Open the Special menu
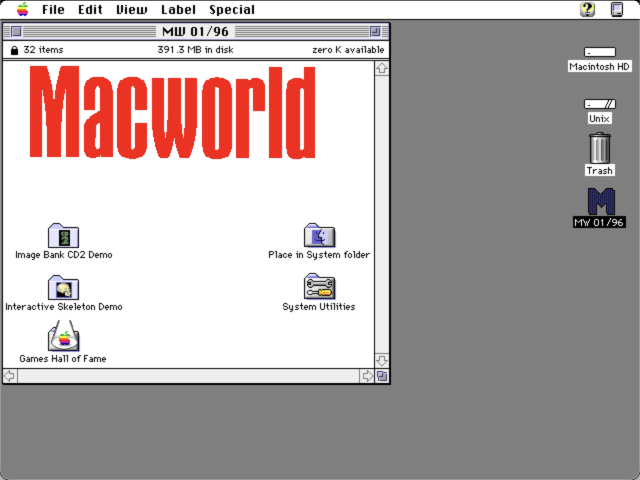The image size is (640, 480). (232, 9)
